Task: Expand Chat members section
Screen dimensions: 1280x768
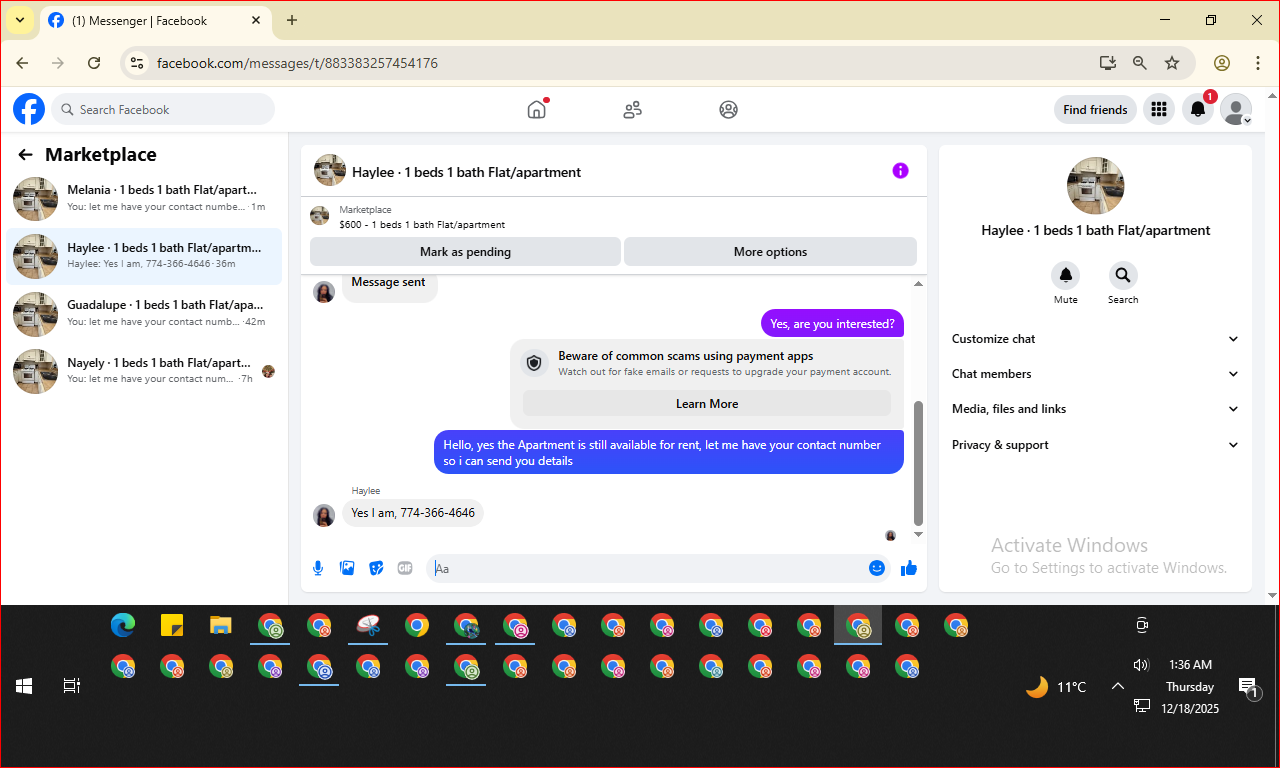Action: (1095, 374)
